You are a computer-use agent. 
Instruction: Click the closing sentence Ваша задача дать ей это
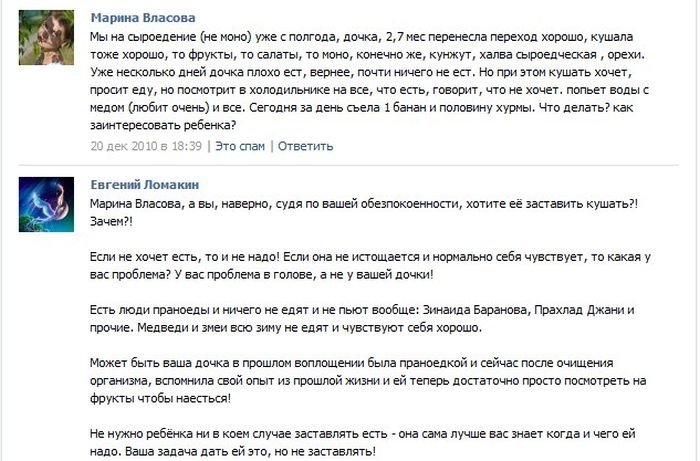[235, 451]
